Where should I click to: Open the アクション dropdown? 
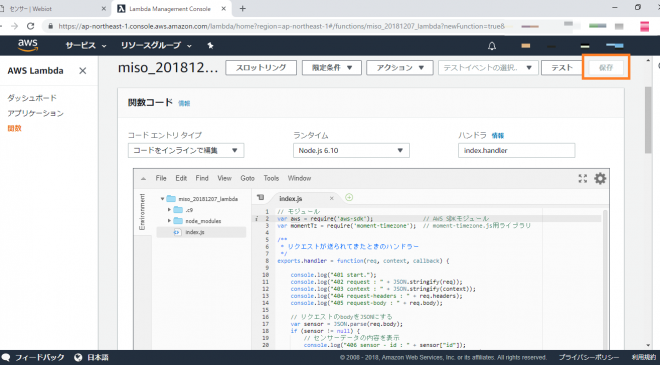click(400, 68)
